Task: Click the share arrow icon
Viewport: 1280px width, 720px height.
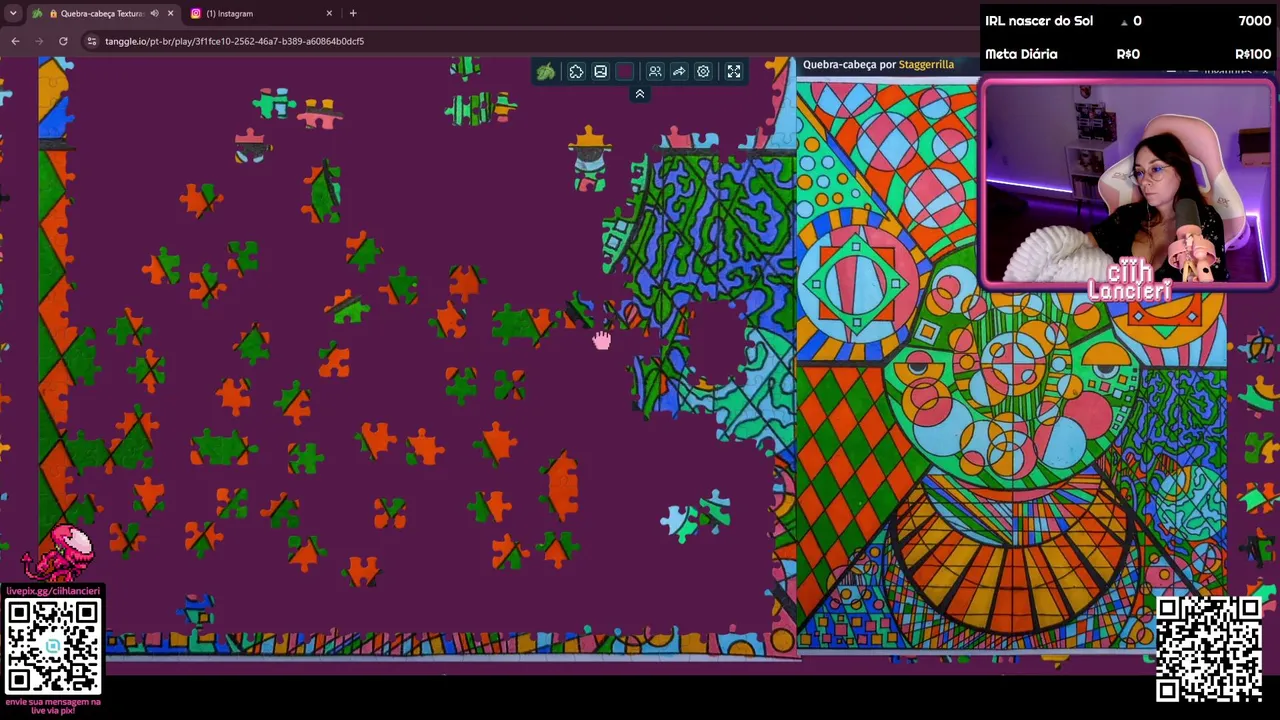Action: tap(679, 72)
